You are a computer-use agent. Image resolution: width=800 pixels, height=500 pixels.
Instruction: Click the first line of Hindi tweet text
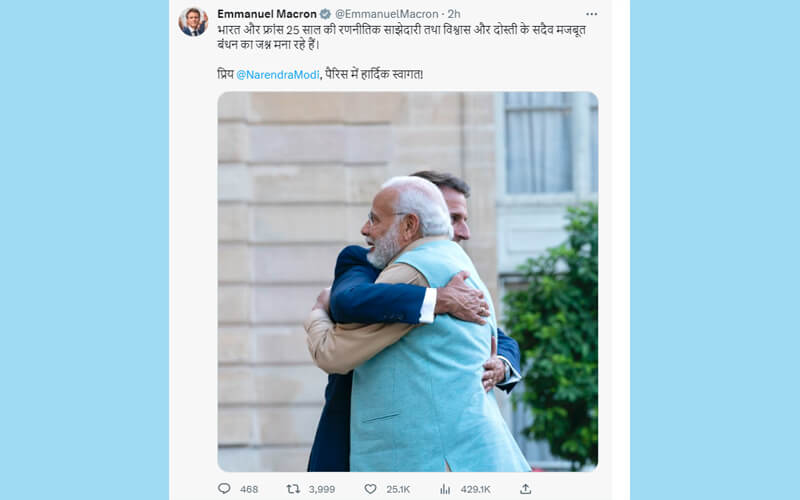(400, 30)
